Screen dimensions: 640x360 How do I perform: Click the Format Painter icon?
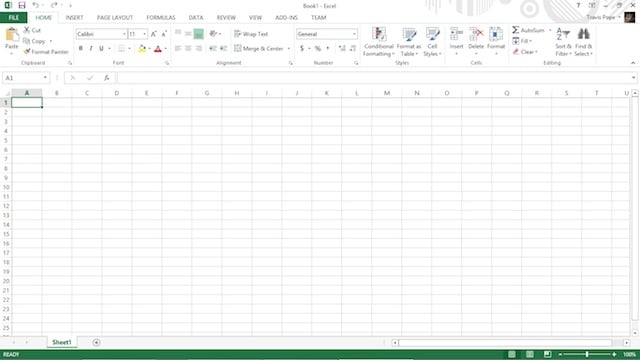27,52
